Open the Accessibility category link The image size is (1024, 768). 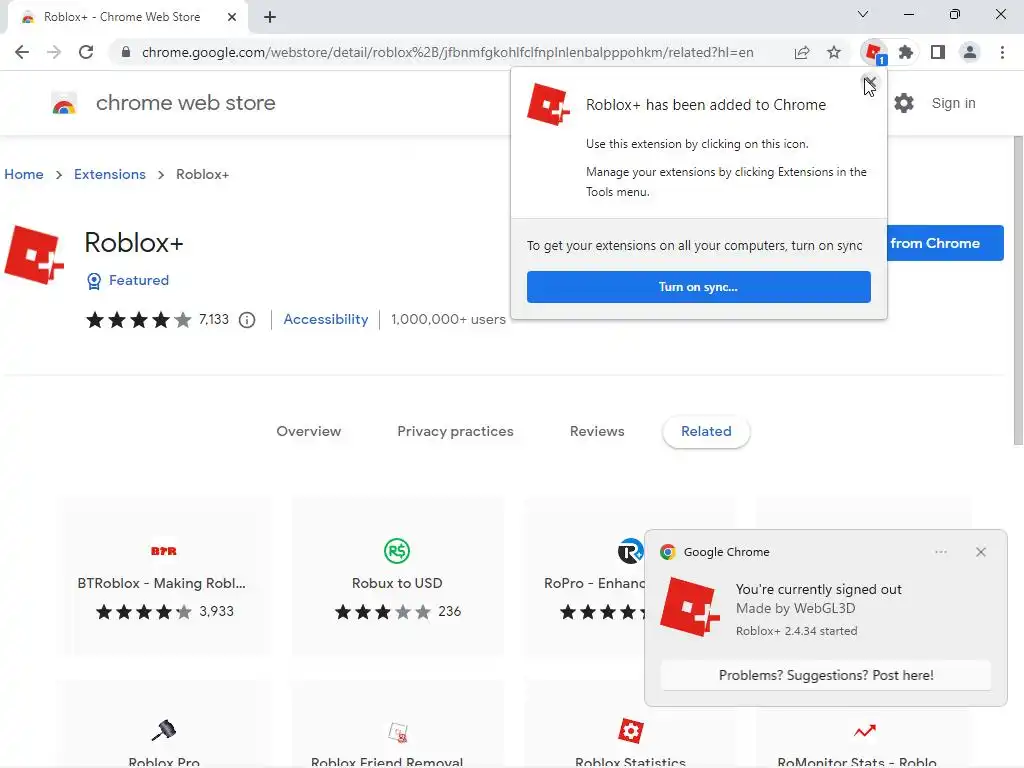pos(326,319)
